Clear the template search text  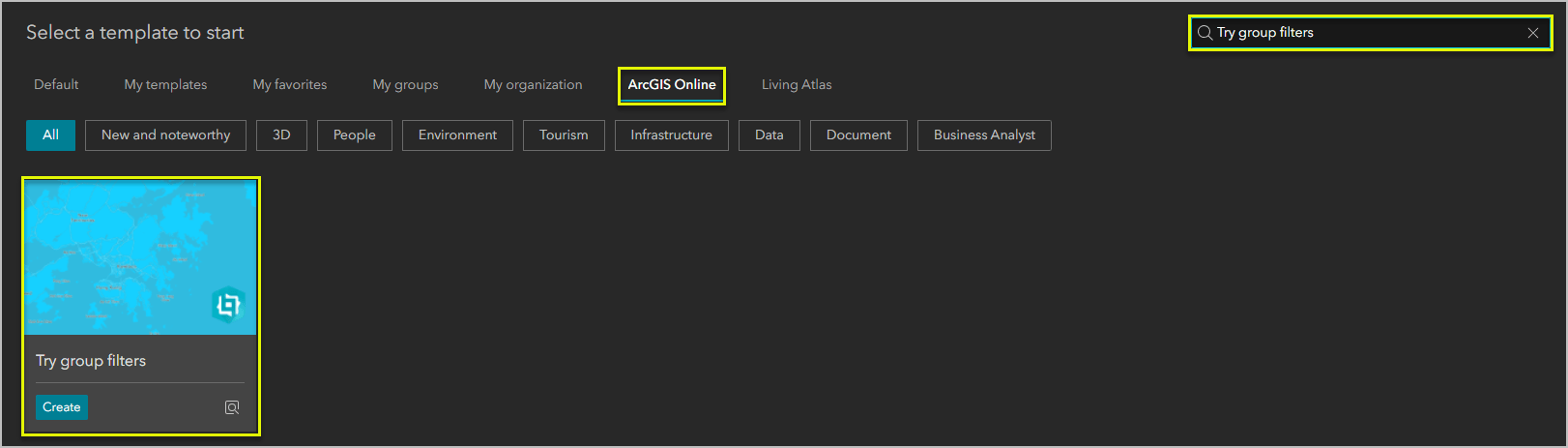coord(1532,33)
